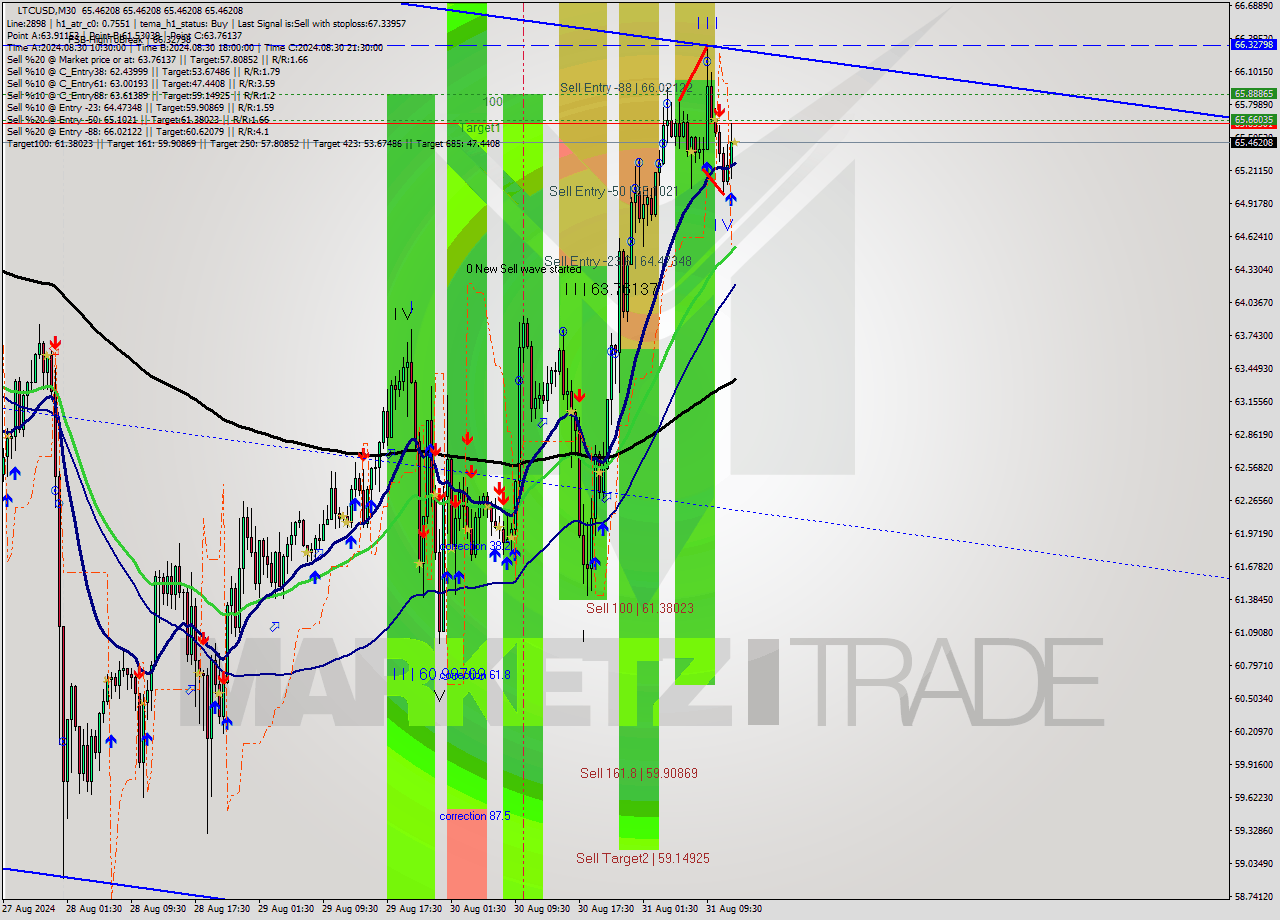Select 'Sell %10 @ Entry -23' line
The width and height of the screenshot is (1280, 920).
140,107
